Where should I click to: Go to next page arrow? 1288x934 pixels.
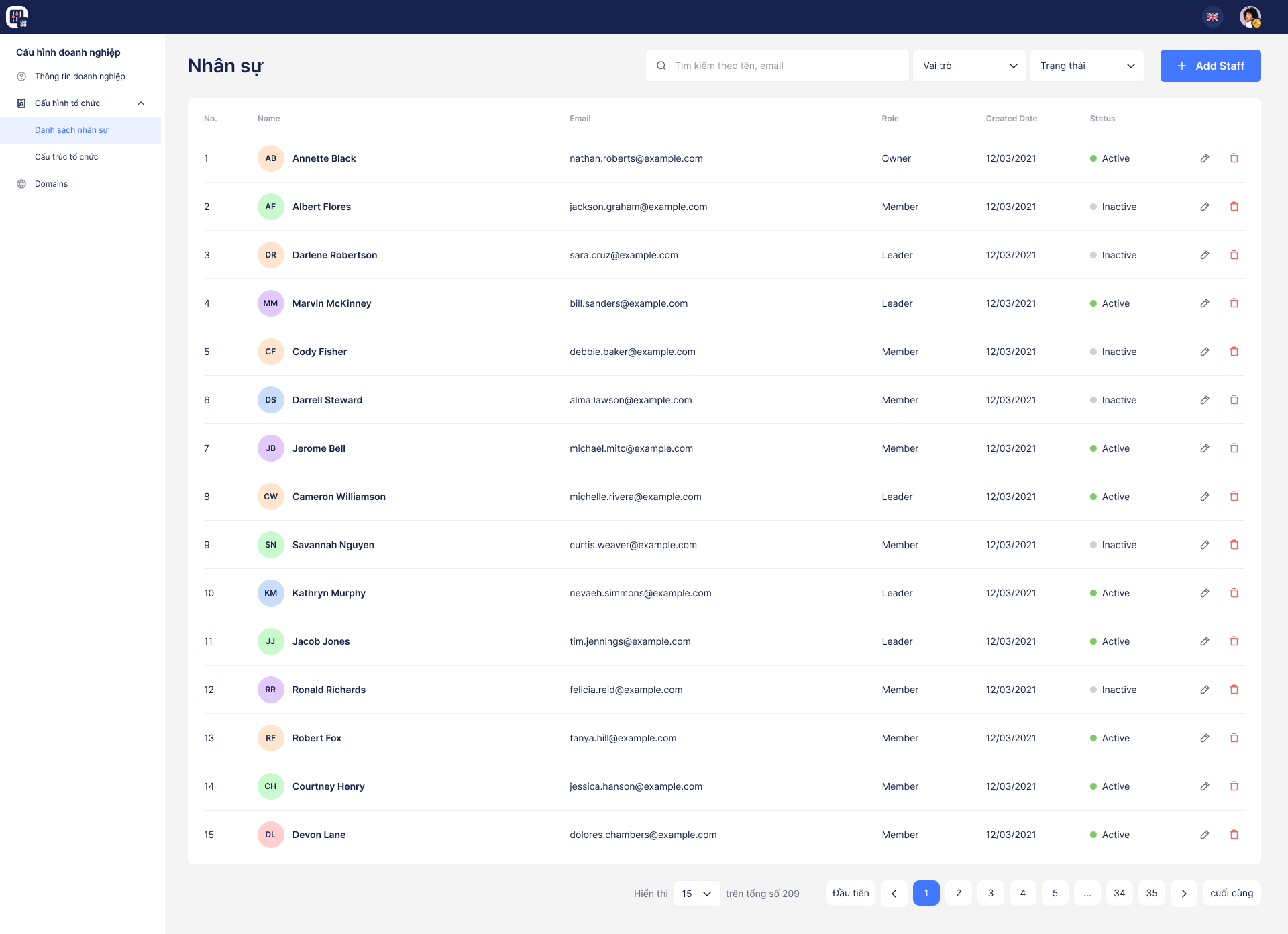(1184, 894)
